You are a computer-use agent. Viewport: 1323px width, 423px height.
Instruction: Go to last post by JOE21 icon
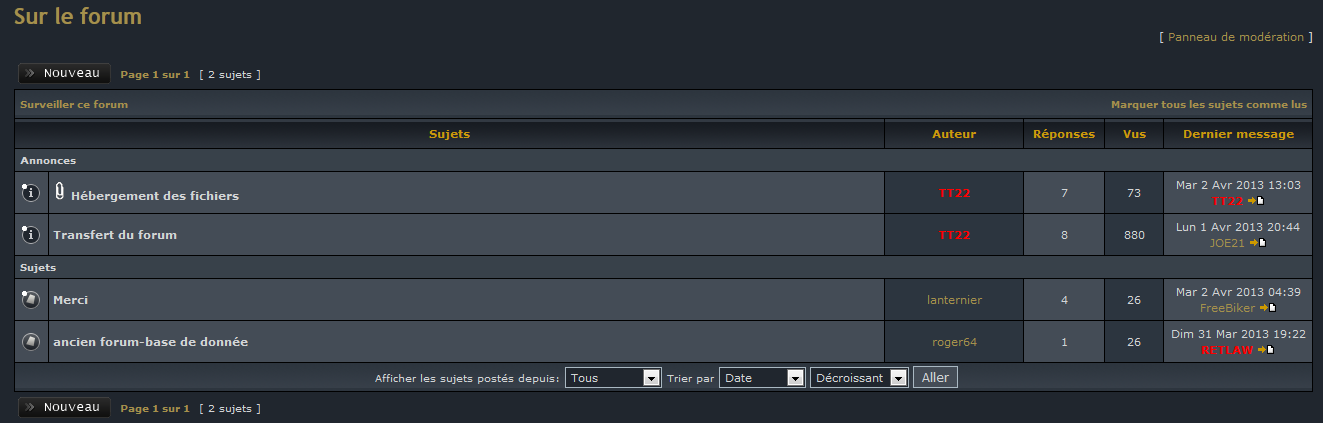pos(1258,242)
